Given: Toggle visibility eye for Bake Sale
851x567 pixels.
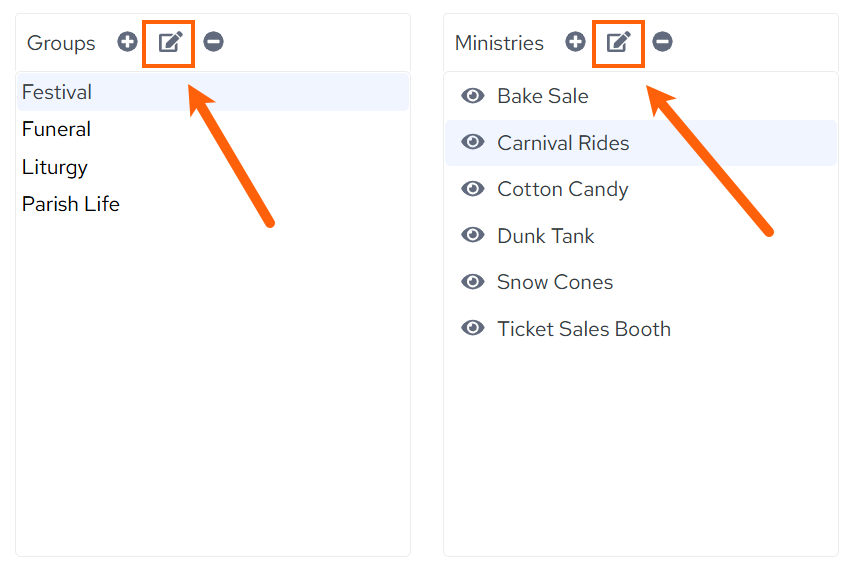Looking at the screenshot, I should coord(473,96).
